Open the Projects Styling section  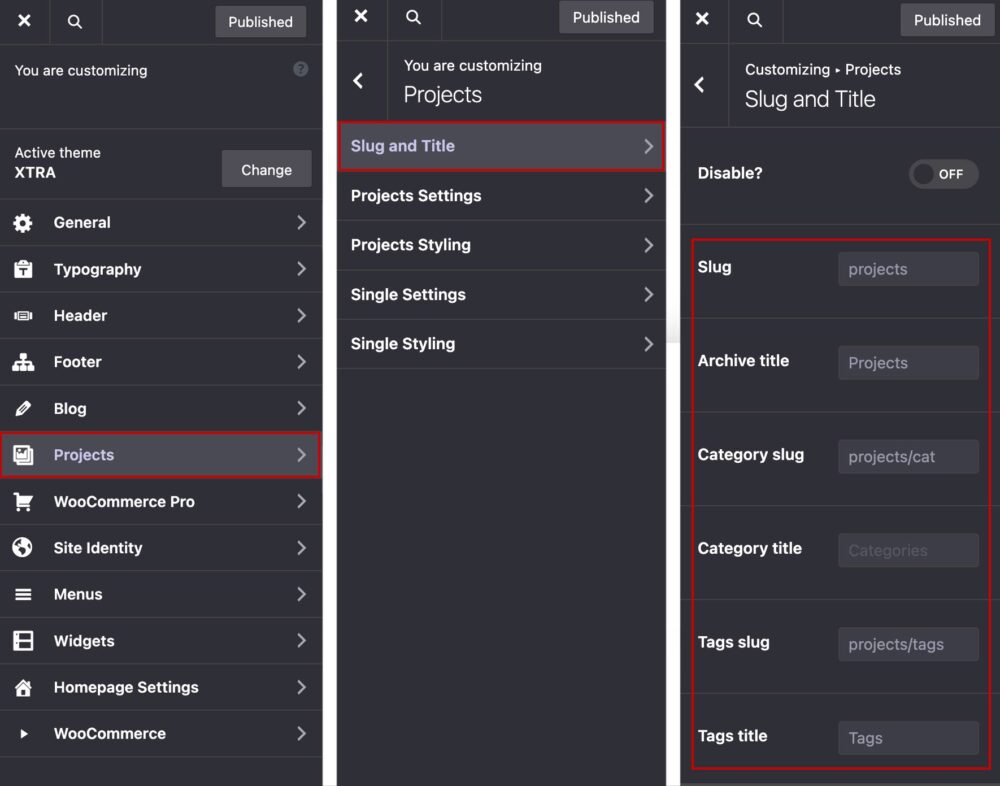[500, 245]
